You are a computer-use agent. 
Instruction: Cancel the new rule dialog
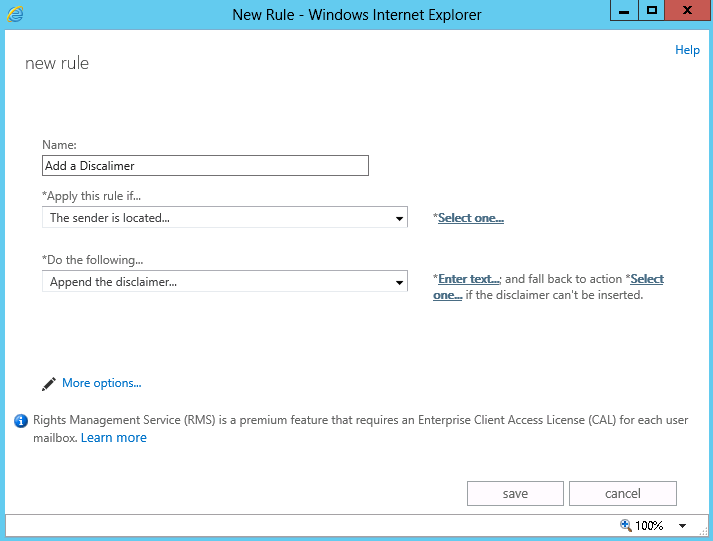[623, 493]
